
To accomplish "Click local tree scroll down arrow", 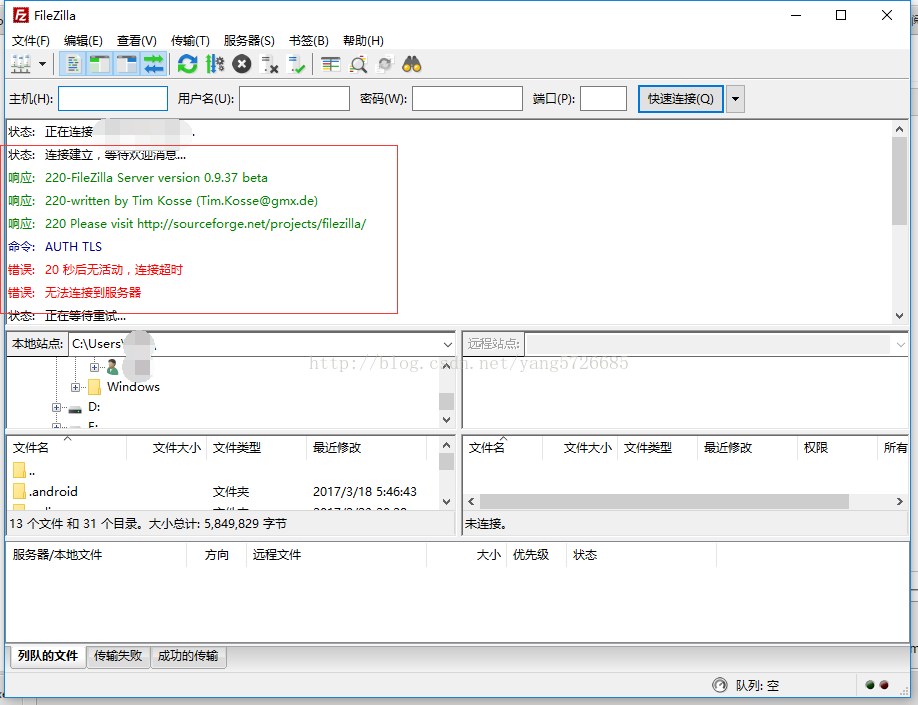I will coord(447,419).
